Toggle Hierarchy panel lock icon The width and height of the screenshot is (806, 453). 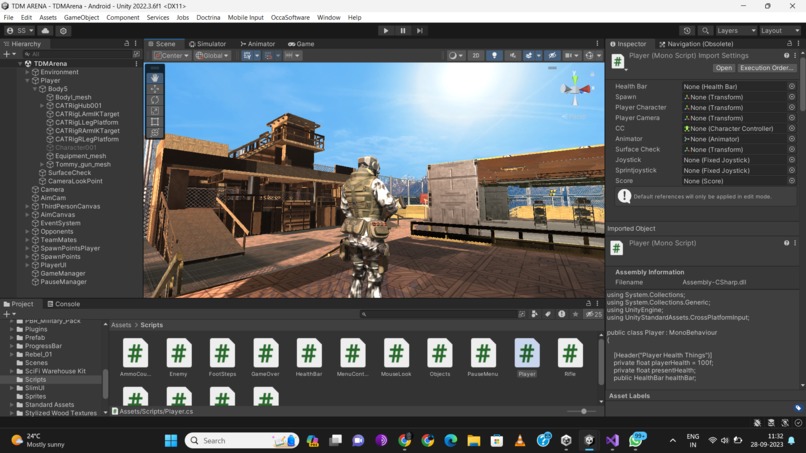tap(126, 44)
